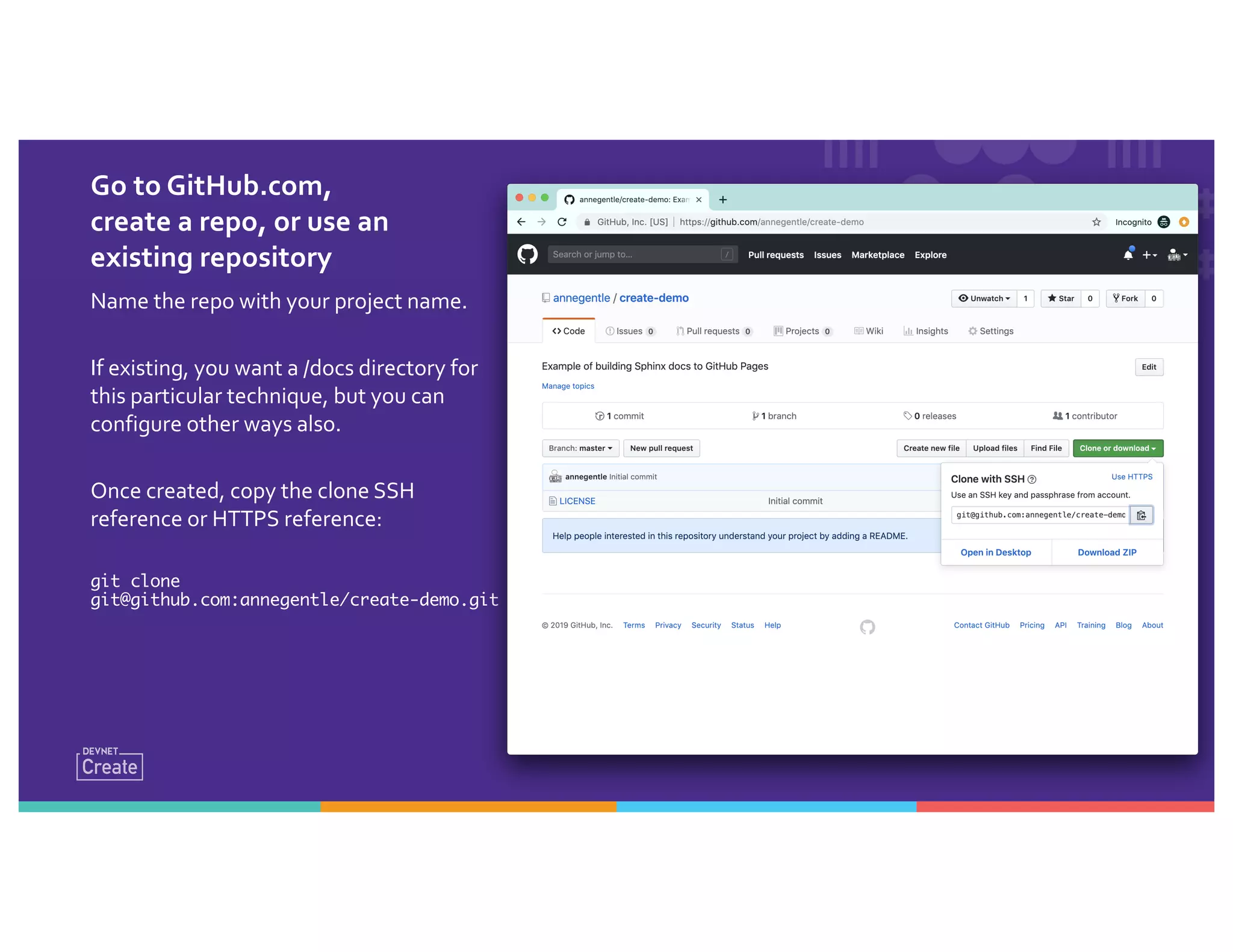
Task: Click Open in Desktop
Action: click(x=996, y=552)
